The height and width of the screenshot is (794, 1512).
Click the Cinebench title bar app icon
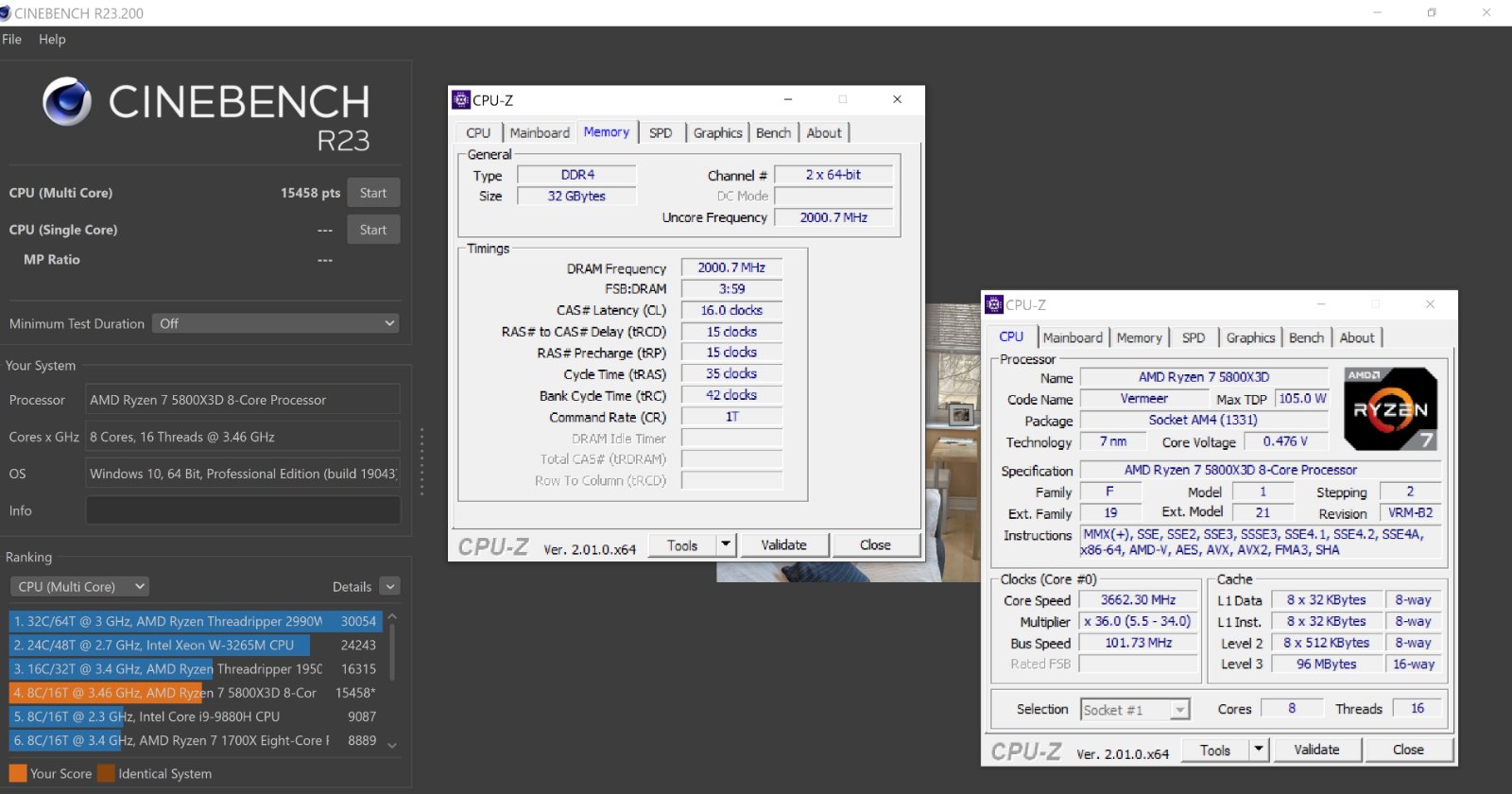tap(6, 13)
